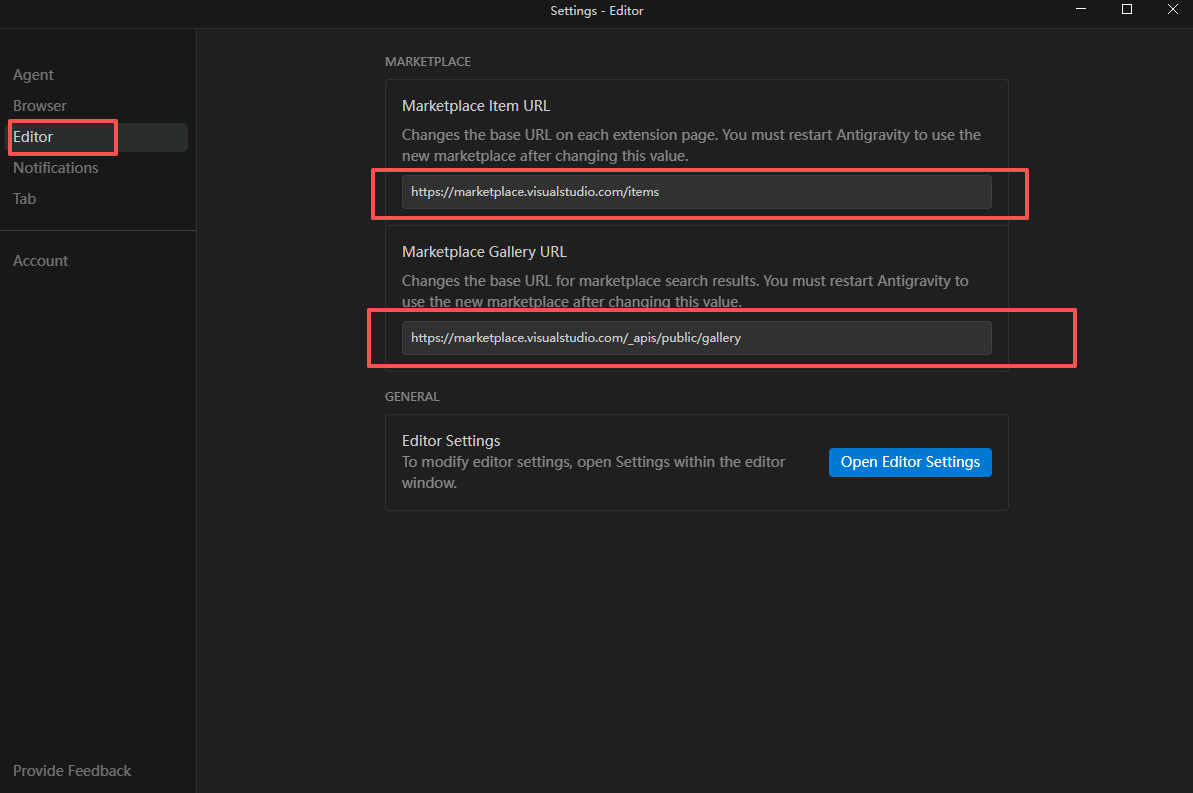1193x793 pixels.
Task: Click the Marketplace Item URL input field
Action: coord(696,191)
